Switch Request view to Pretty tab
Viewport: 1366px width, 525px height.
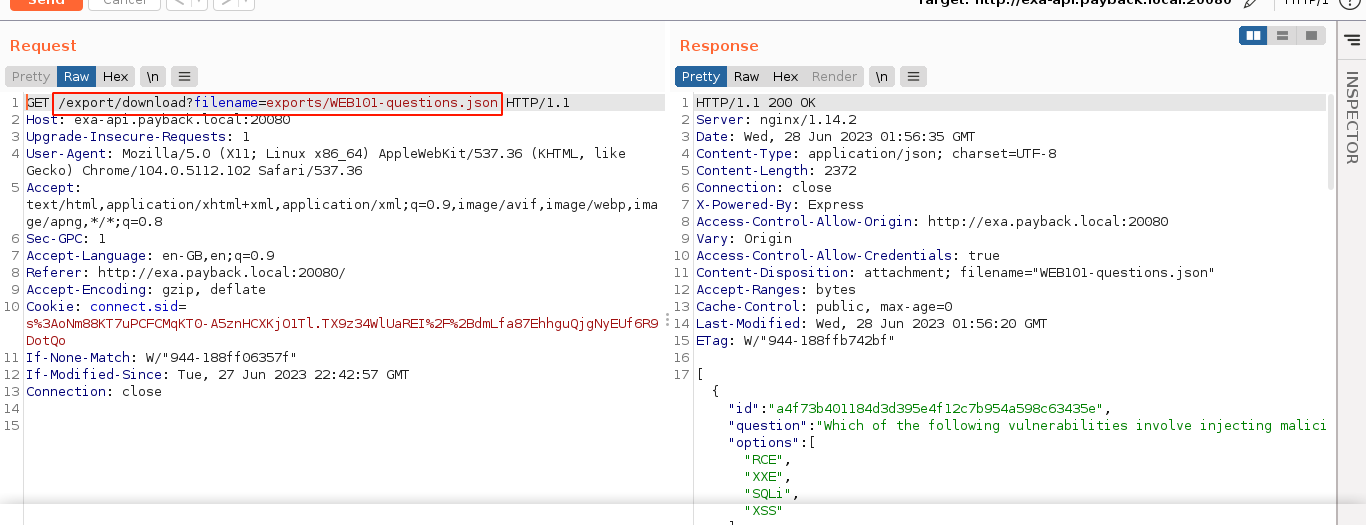tap(31, 77)
